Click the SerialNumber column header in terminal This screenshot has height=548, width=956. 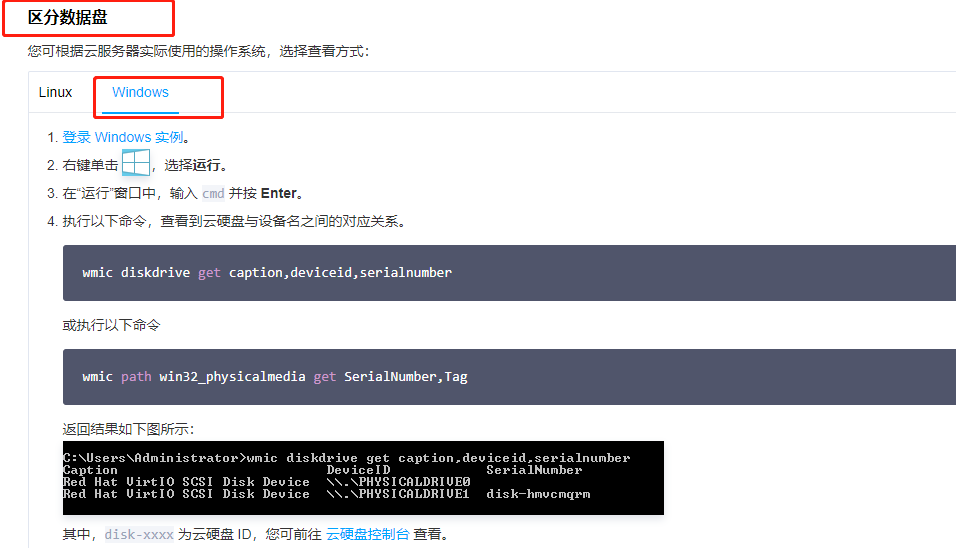[534, 470]
